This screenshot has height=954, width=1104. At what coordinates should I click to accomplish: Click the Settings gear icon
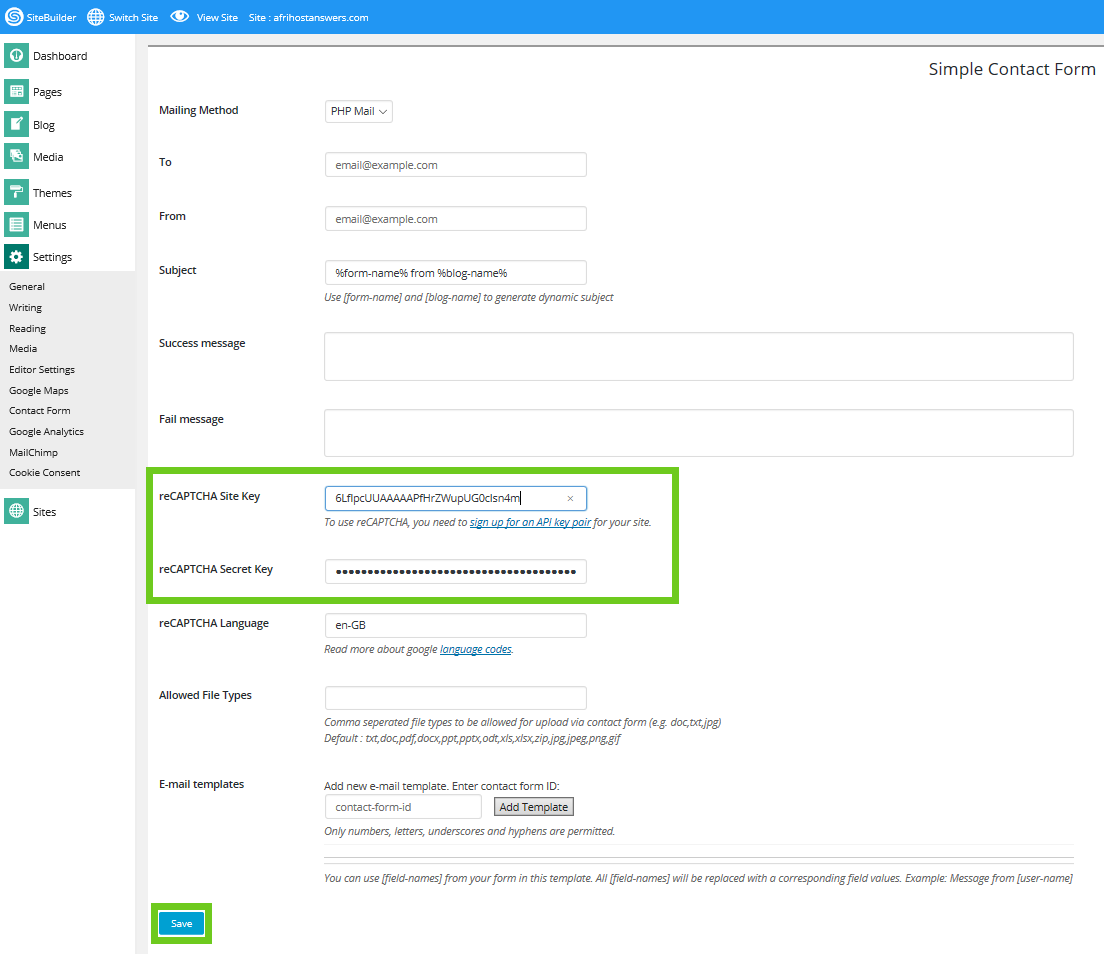click(x=16, y=257)
